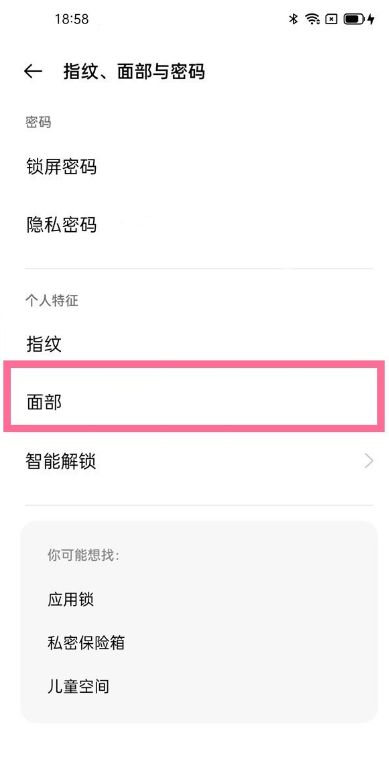
Task: Follow the 儿童空间 suggestion link
Action: 78,686
